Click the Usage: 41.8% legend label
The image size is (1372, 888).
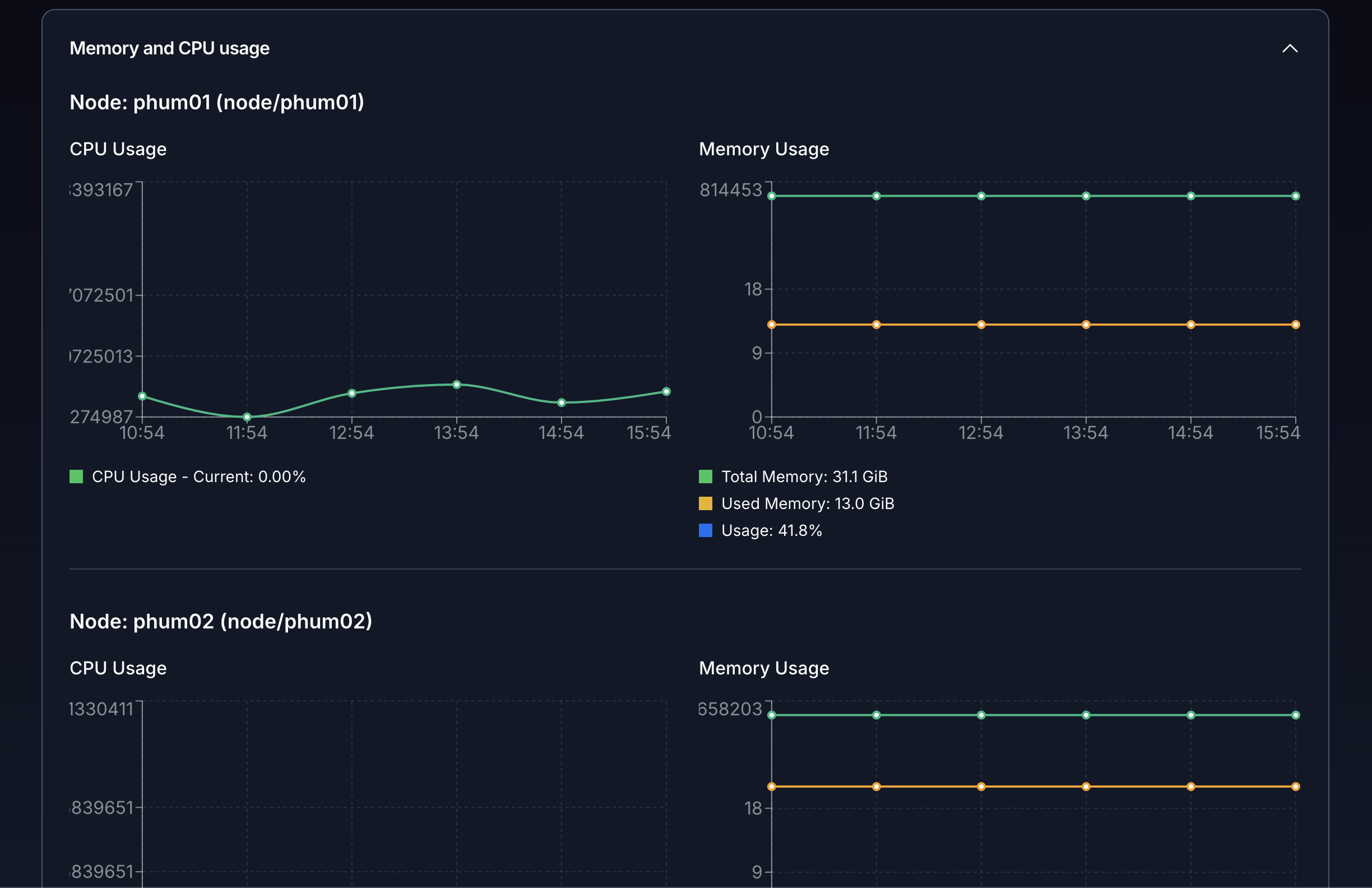(771, 530)
